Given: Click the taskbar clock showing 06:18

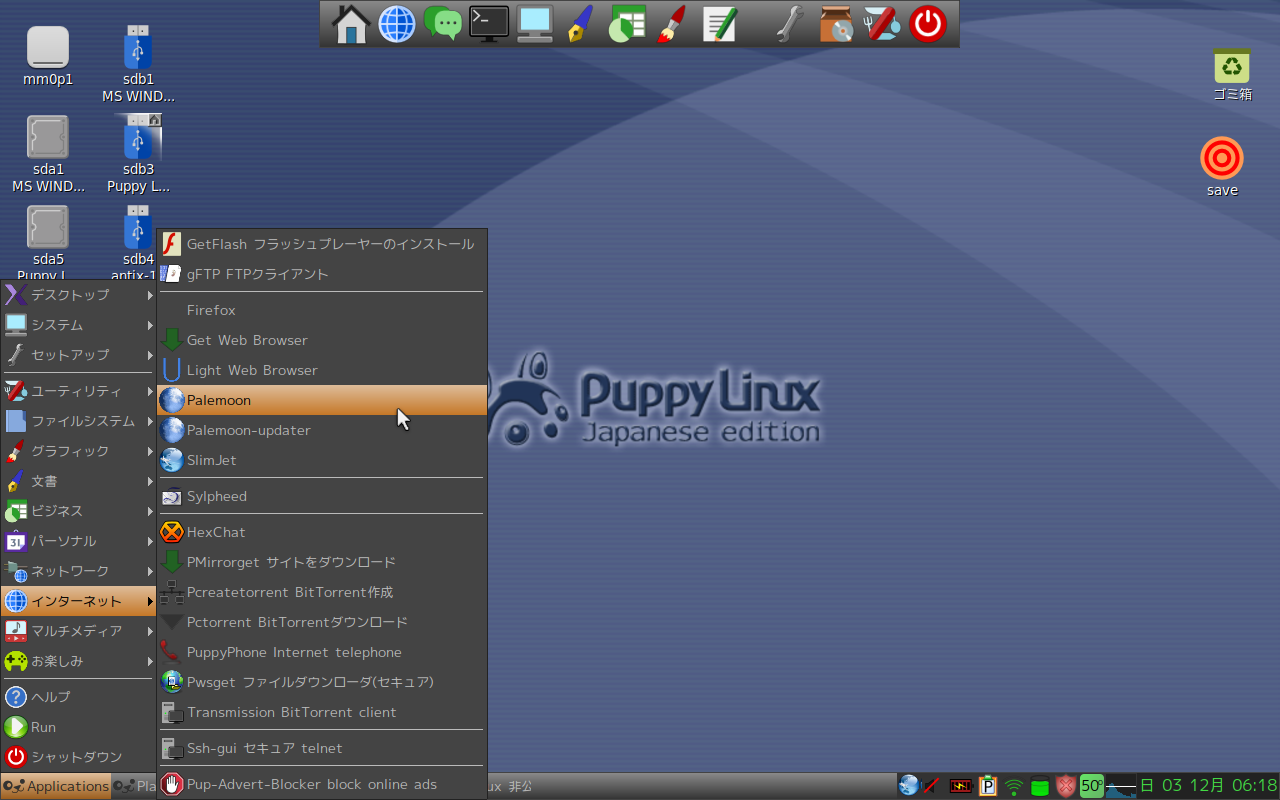Looking at the screenshot, I should (1209, 786).
